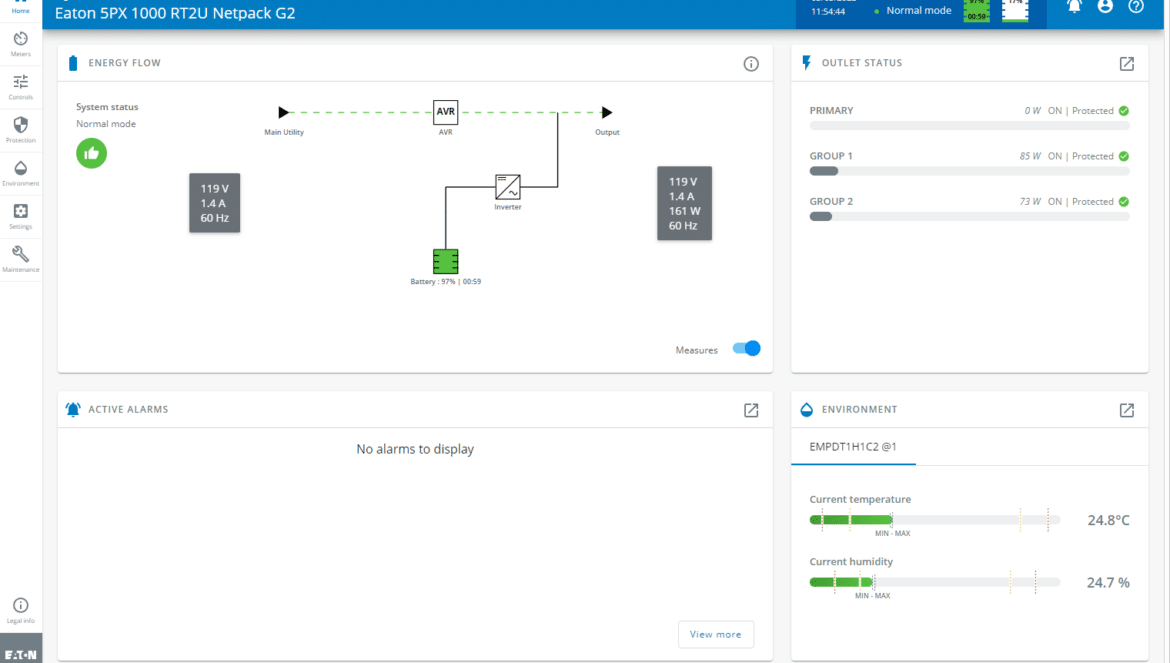Click the System status label
1170x663 pixels.
click(x=107, y=107)
